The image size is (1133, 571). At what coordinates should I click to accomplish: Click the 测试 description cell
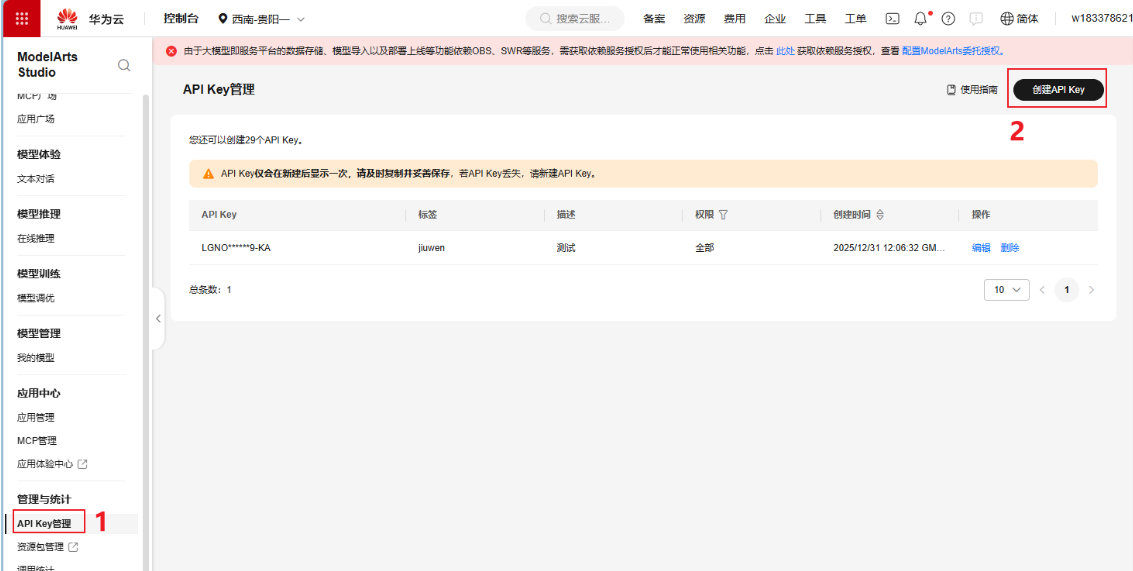[x=566, y=248]
